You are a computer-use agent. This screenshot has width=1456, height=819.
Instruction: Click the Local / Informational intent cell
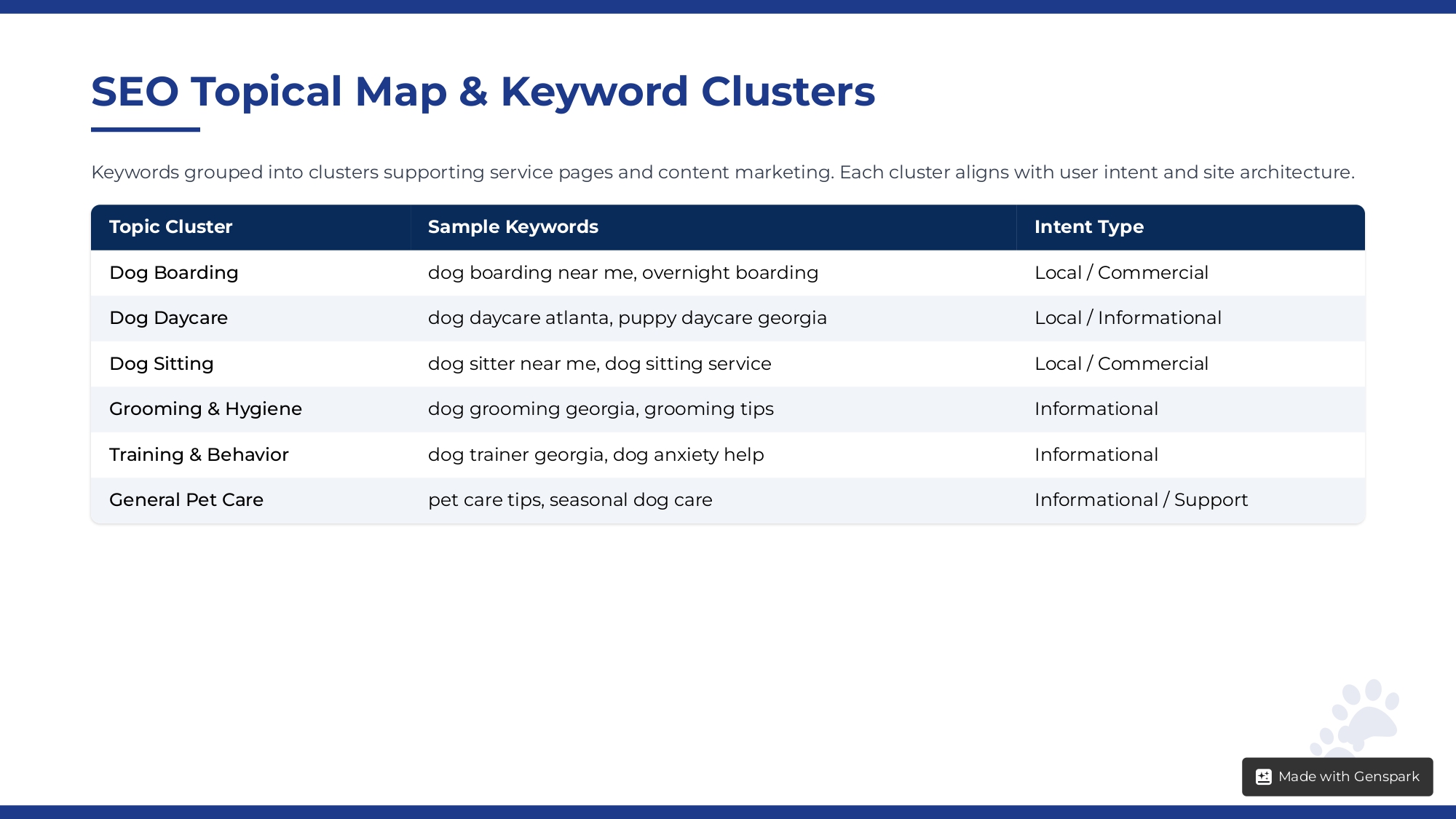[1128, 318]
